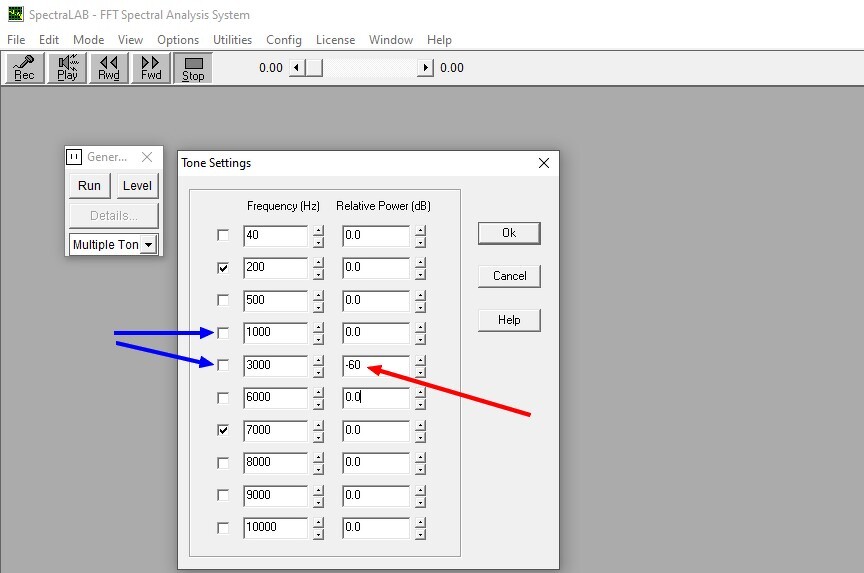Image resolution: width=864 pixels, height=573 pixels.
Task: Uncheck the 7000 Hz tone checkbox
Action: 223,430
